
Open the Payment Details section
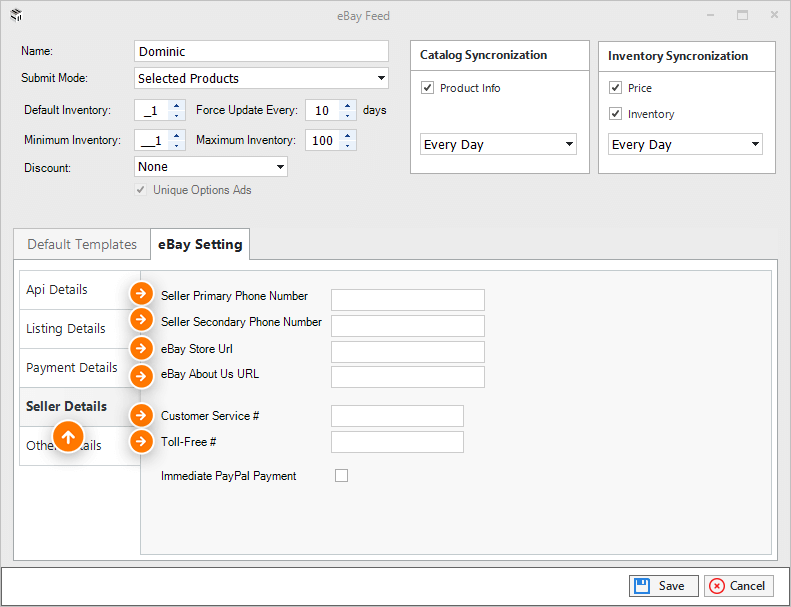coord(80,367)
